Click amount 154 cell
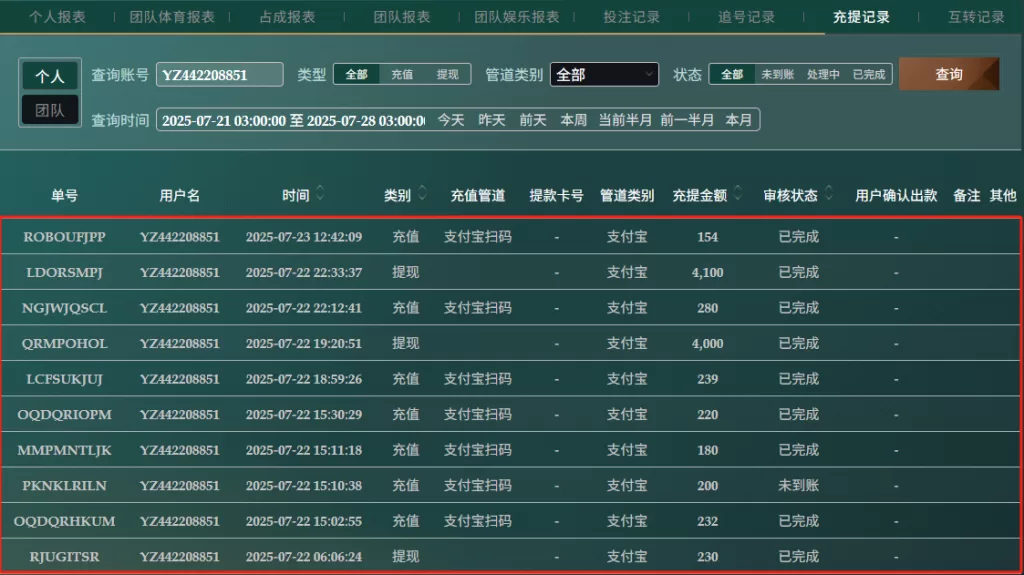The image size is (1024, 575). 707,237
